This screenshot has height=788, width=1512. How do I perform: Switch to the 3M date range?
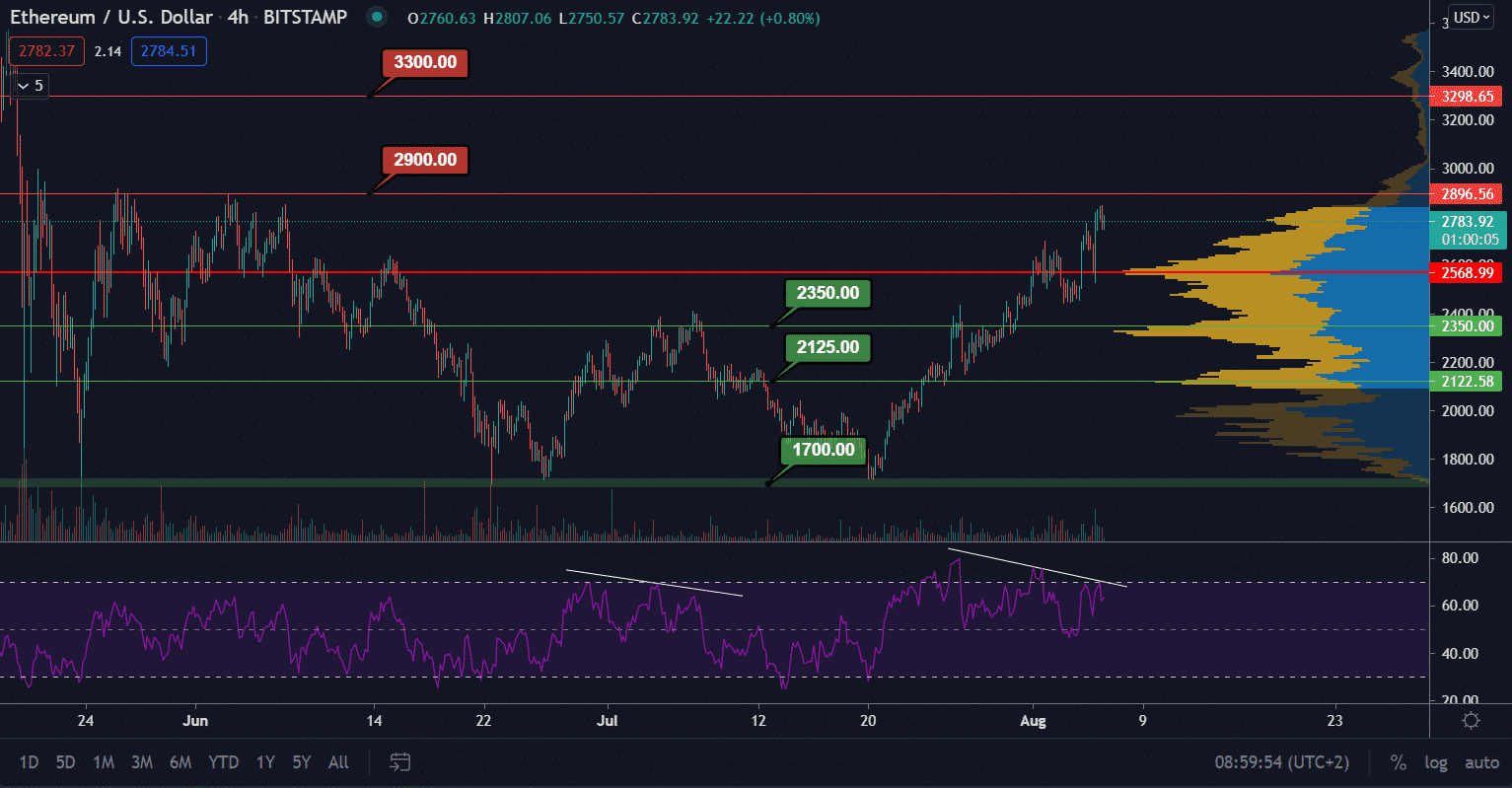pyautogui.click(x=142, y=762)
